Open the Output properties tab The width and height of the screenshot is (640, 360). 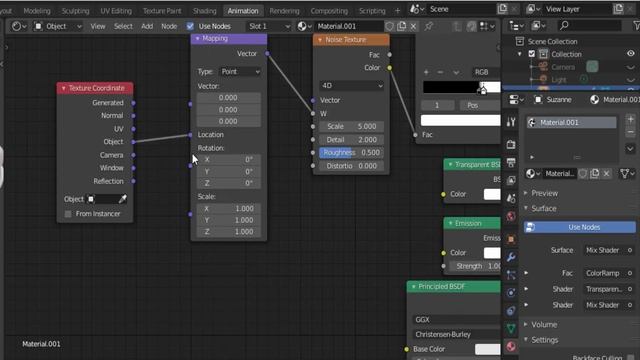(x=511, y=162)
